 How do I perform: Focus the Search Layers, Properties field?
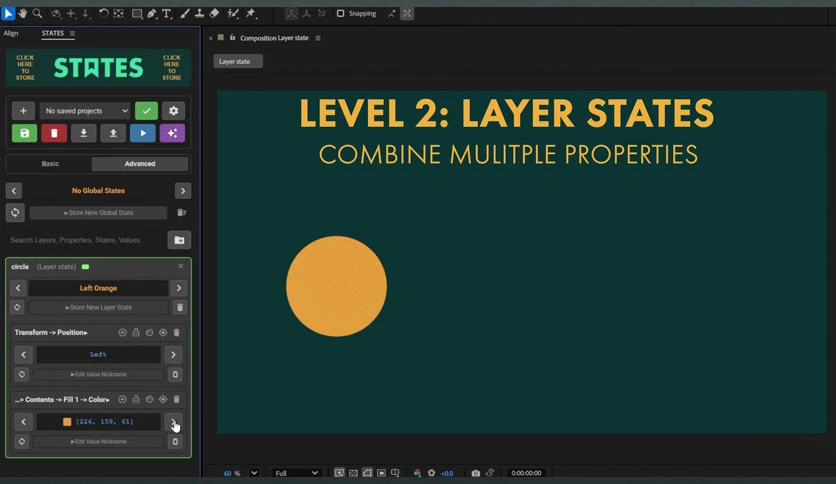point(85,240)
